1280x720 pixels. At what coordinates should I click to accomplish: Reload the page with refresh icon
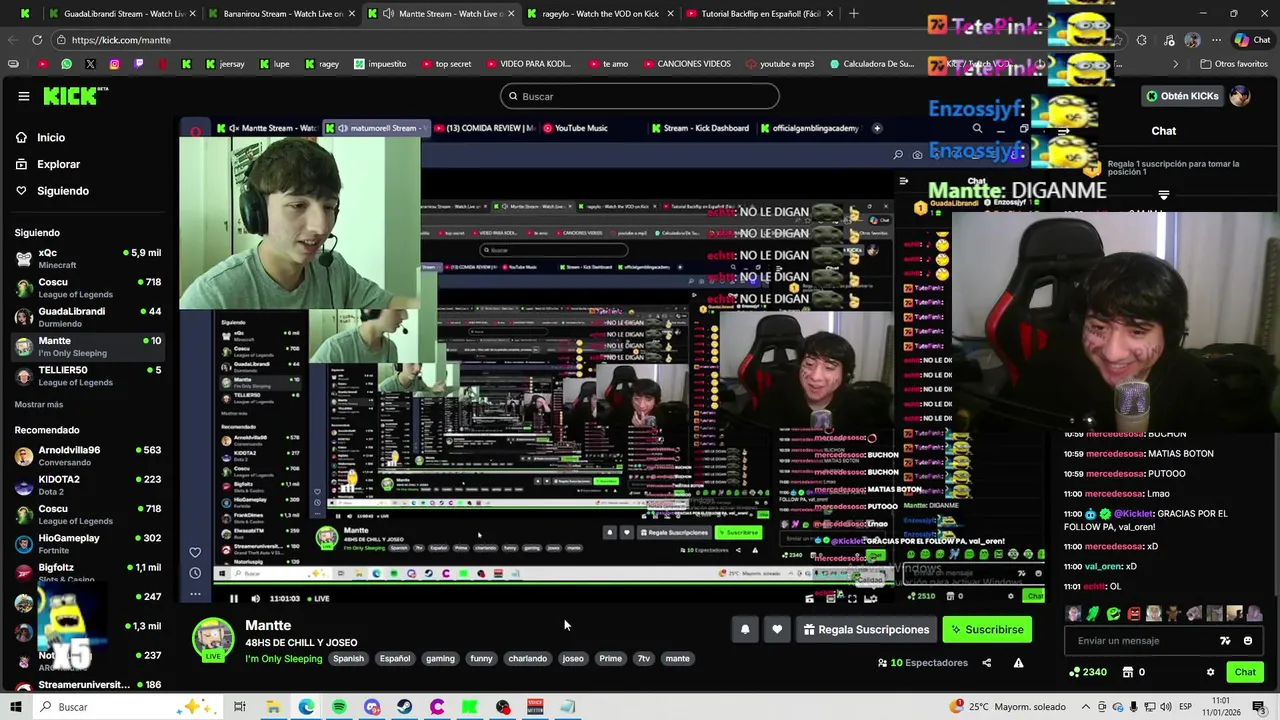coord(37,40)
